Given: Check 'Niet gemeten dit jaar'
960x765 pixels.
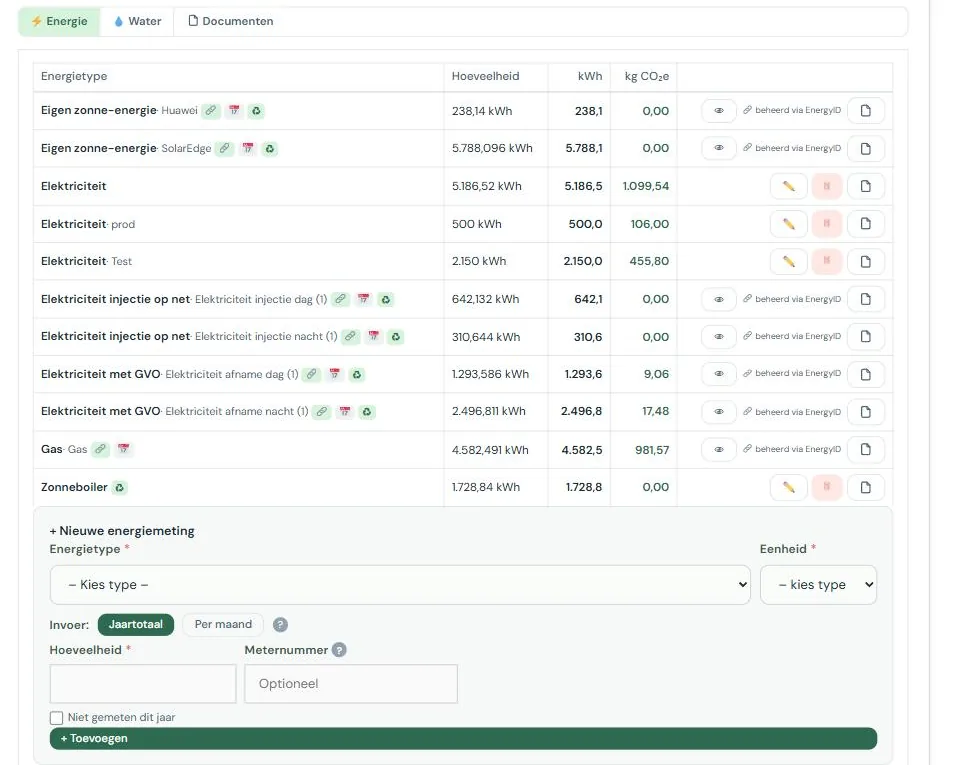Looking at the screenshot, I should tap(56, 717).
